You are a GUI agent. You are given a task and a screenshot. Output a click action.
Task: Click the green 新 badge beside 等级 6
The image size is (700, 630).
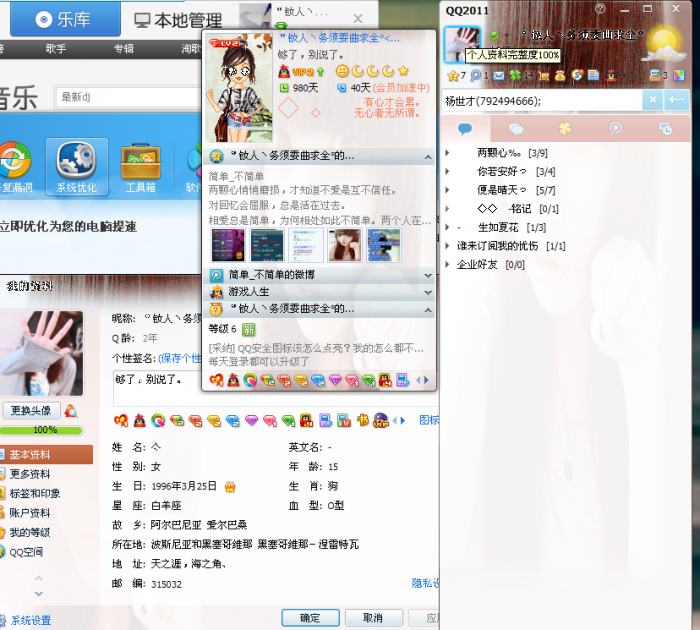249,330
